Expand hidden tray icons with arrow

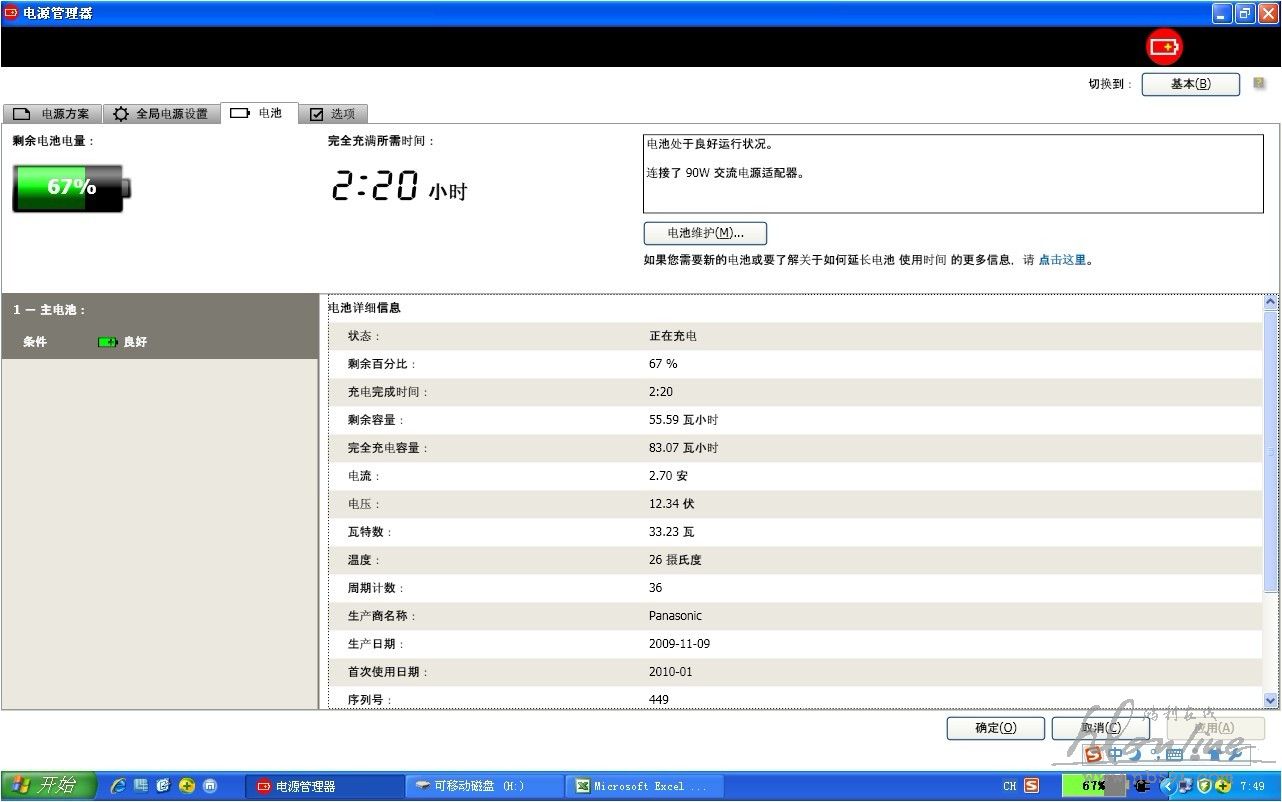pyautogui.click(x=1166, y=786)
